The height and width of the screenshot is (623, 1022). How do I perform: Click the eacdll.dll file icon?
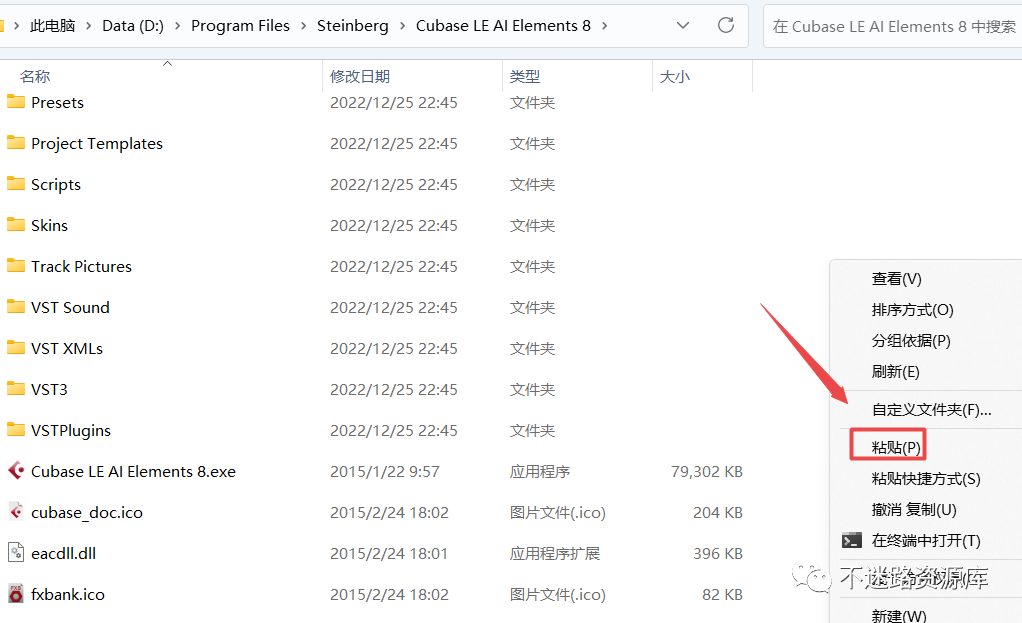(16, 553)
